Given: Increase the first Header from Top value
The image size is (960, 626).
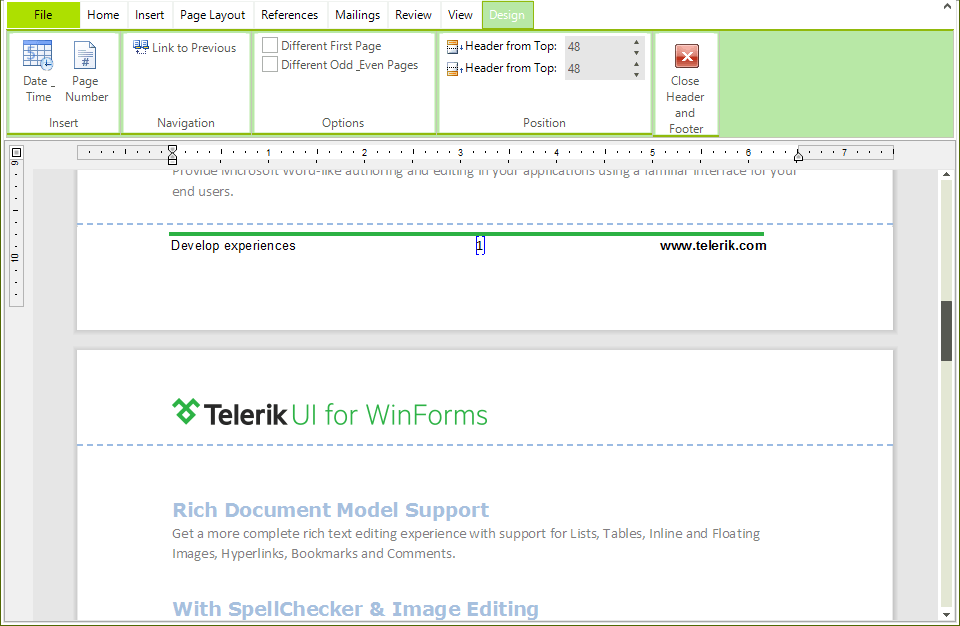Looking at the screenshot, I should [x=637, y=42].
